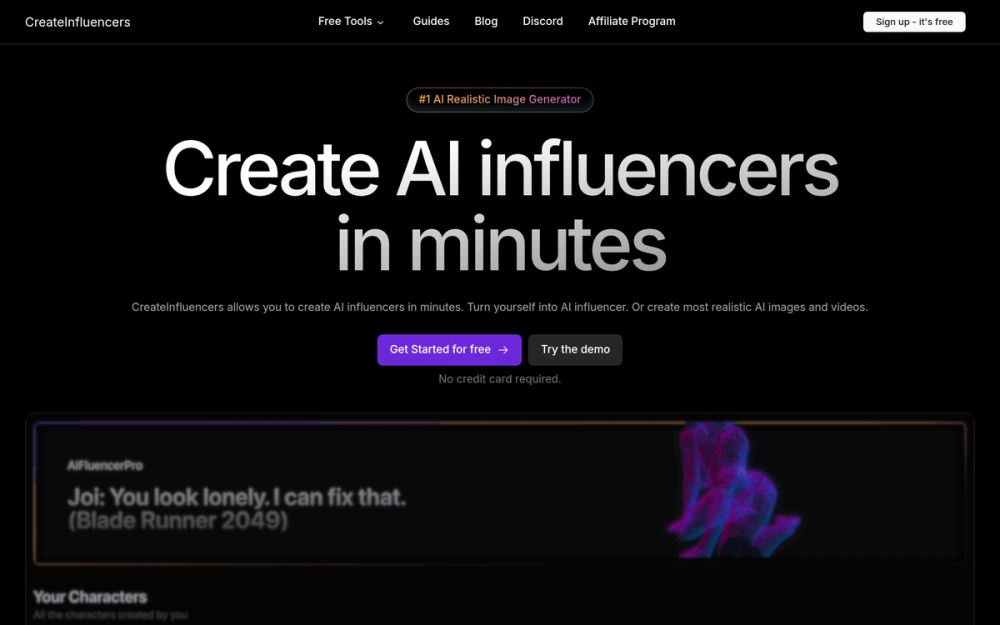The width and height of the screenshot is (1000, 625).
Task: Go to the Blog link
Action: (x=486, y=22)
